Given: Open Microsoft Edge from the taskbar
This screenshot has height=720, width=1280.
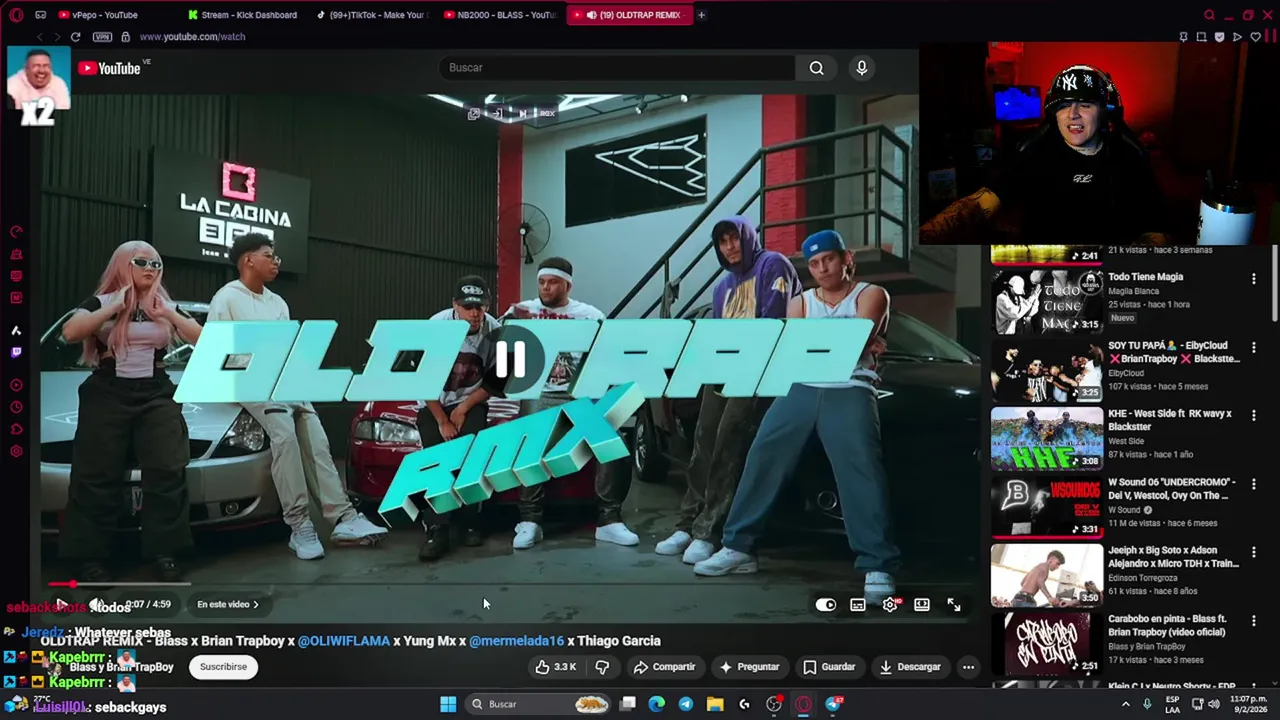Looking at the screenshot, I should [x=656, y=704].
